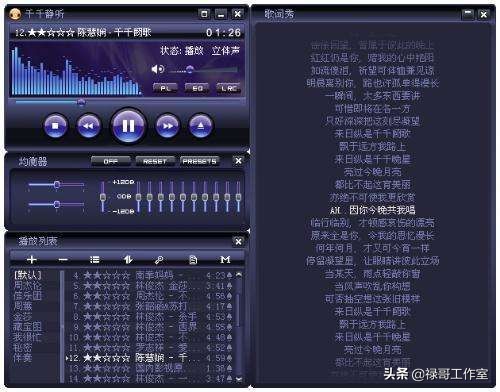500x392 pixels.
Task: Toggle the EQ equalizer window button
Action: [x=197, y=88]
